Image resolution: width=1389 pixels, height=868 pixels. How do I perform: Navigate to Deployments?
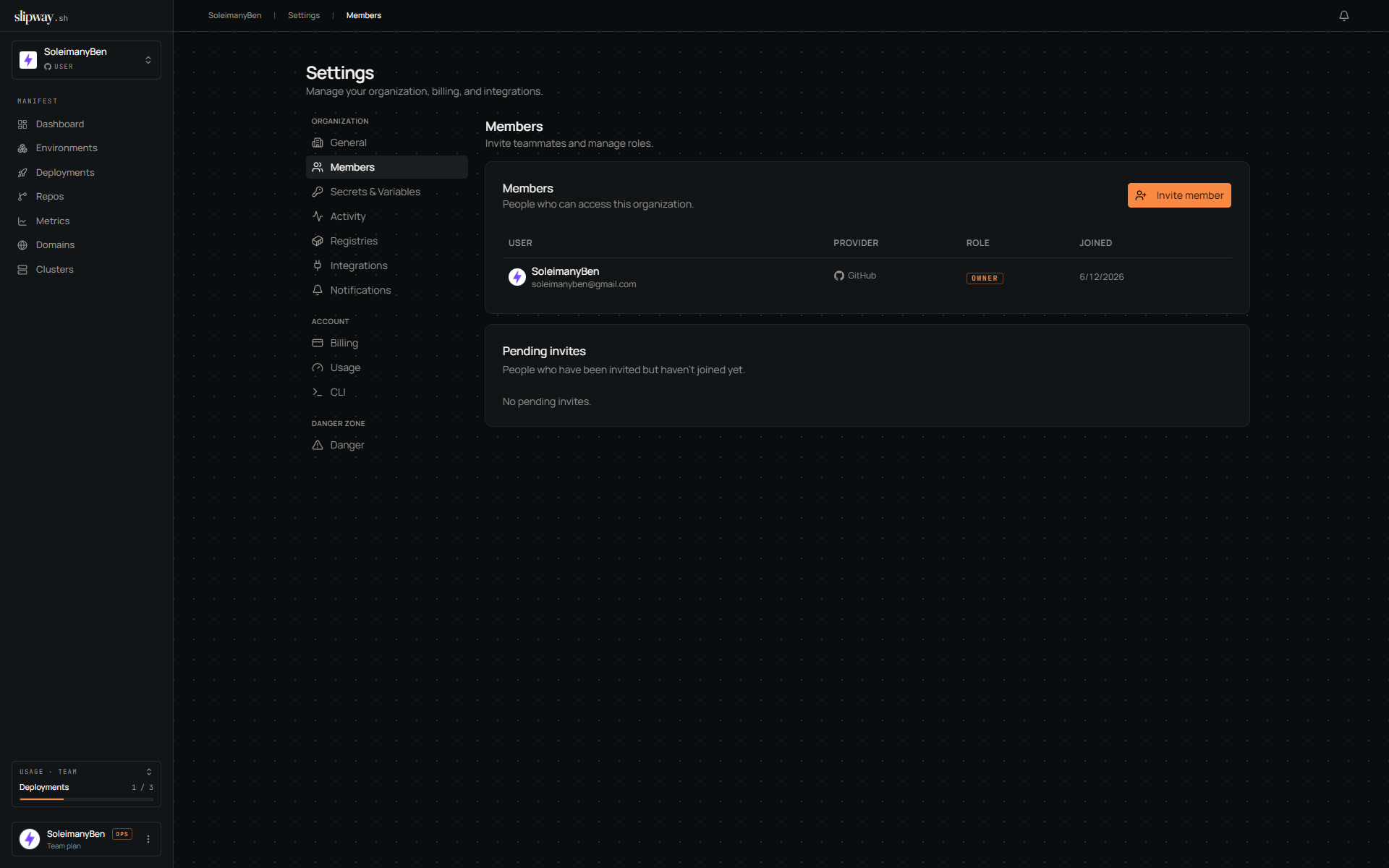65,173
